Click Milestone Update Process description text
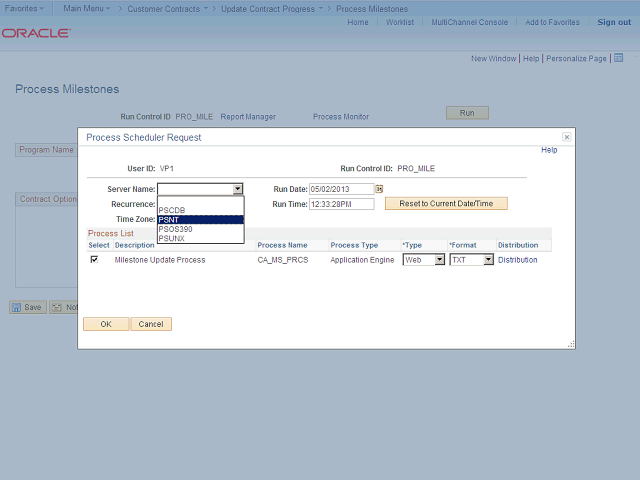Viewport: 640px width, 480px height. [160, 260]
